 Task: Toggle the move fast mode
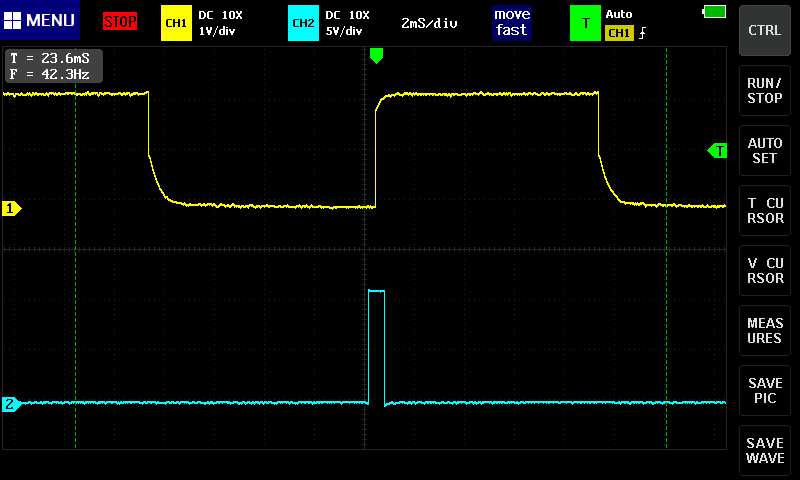click(x=511, y=22)
